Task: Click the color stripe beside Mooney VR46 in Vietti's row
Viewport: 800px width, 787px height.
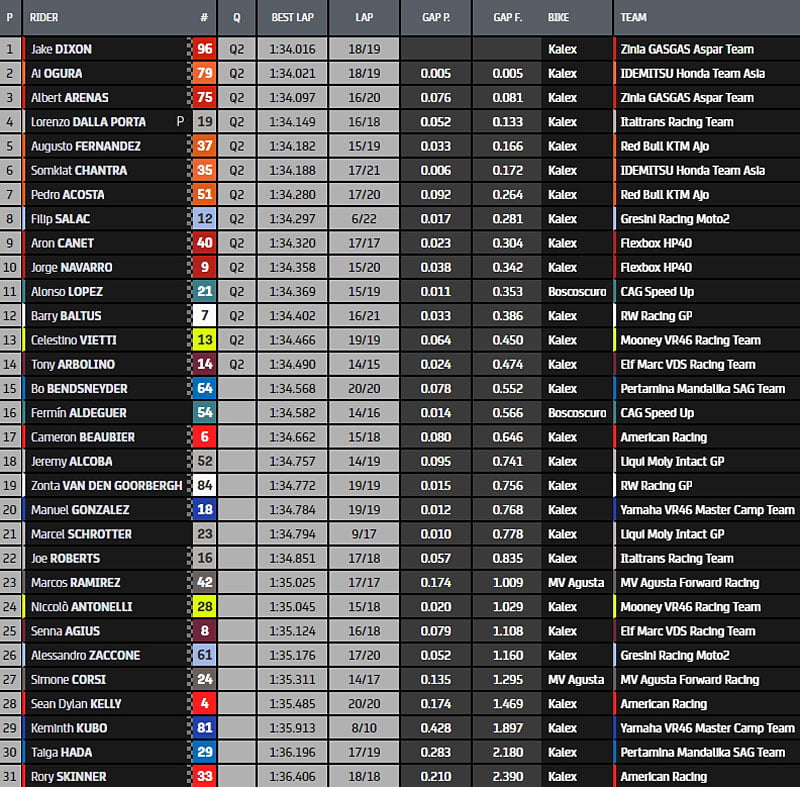Action: [x=614, y=340]
